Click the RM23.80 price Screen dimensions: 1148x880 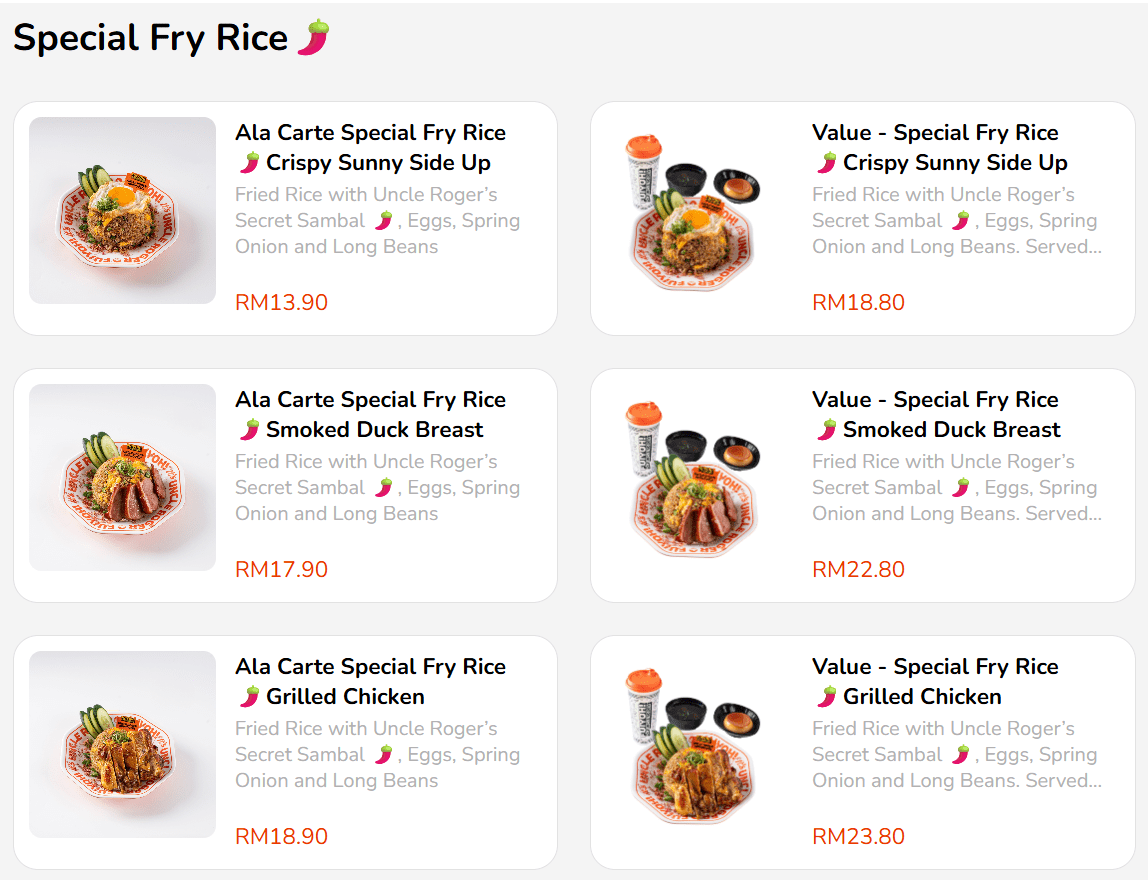[x=858, y=836]
